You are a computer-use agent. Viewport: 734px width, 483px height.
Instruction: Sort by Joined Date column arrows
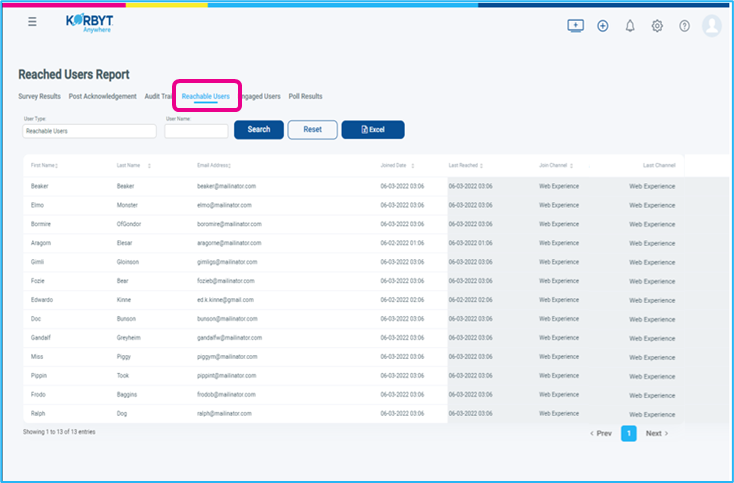(412, 166)
